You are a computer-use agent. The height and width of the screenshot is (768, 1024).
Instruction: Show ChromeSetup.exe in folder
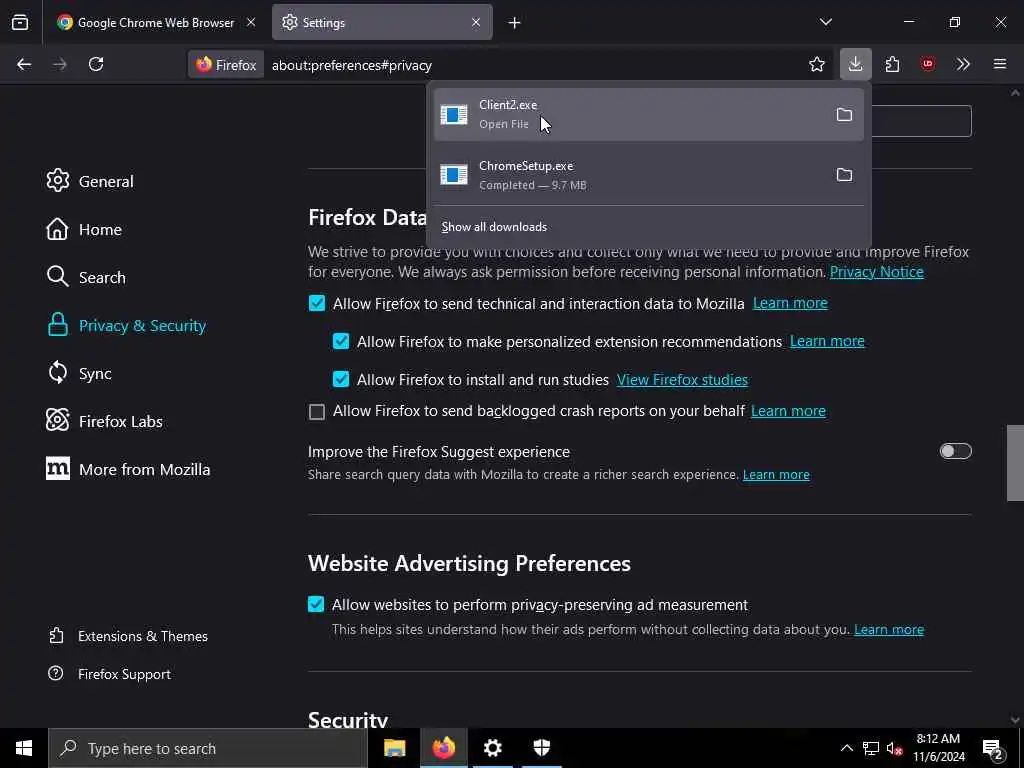tap(844, 175)
